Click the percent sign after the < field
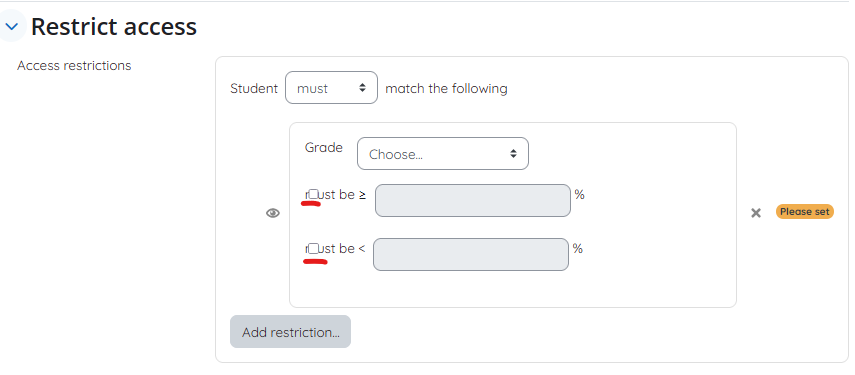Image resolution: width=855 pixels, height=375 pixels. (x=577, y=249)
